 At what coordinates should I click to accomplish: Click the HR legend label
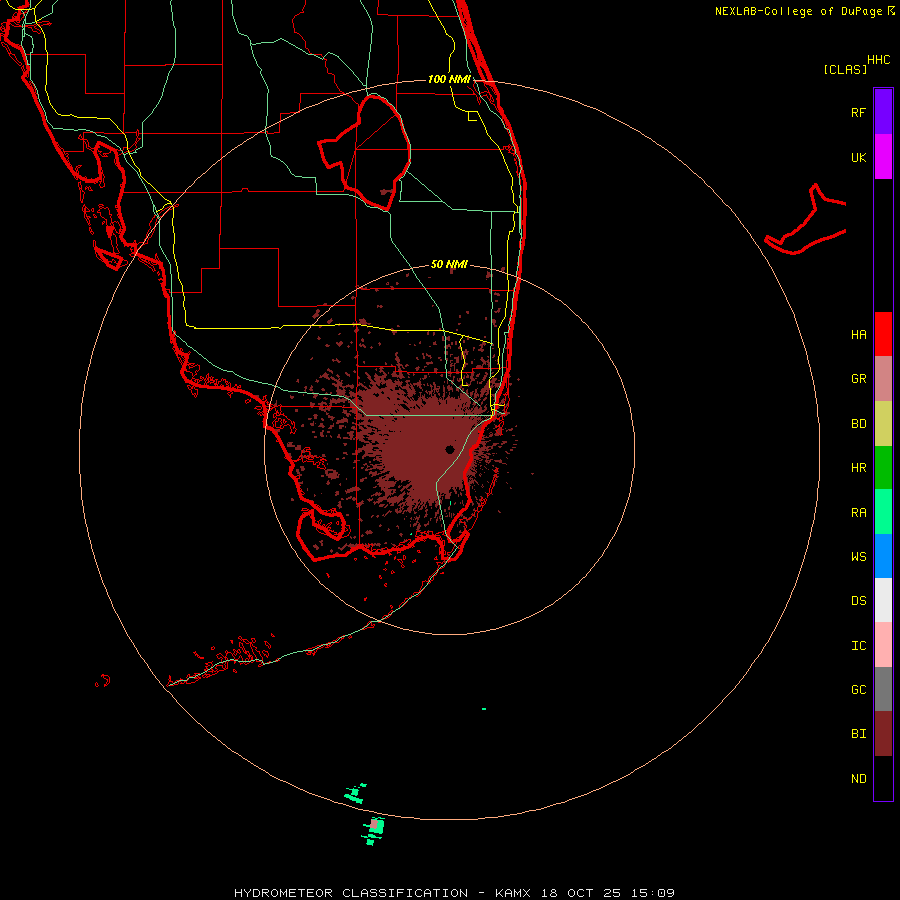pos(858,468)
